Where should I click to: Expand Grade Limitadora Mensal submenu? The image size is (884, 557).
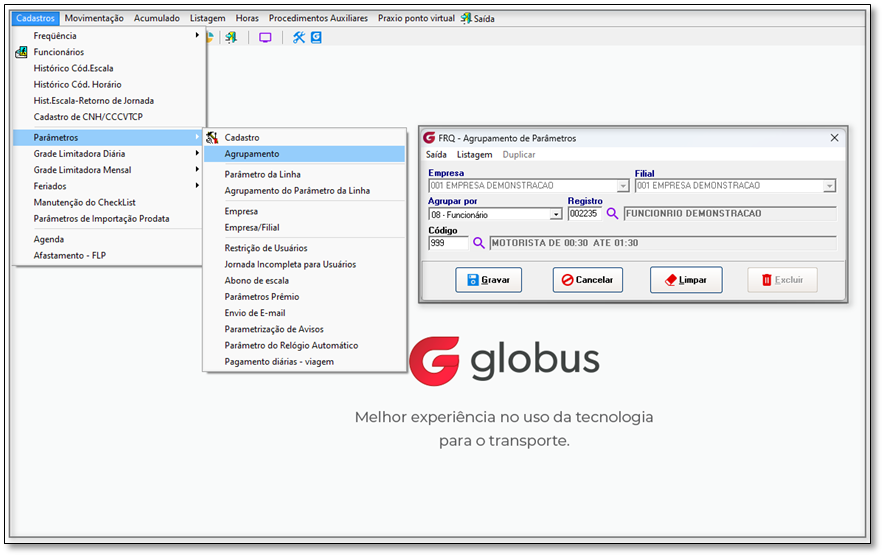pyautogui.click(x=108, y=170)
